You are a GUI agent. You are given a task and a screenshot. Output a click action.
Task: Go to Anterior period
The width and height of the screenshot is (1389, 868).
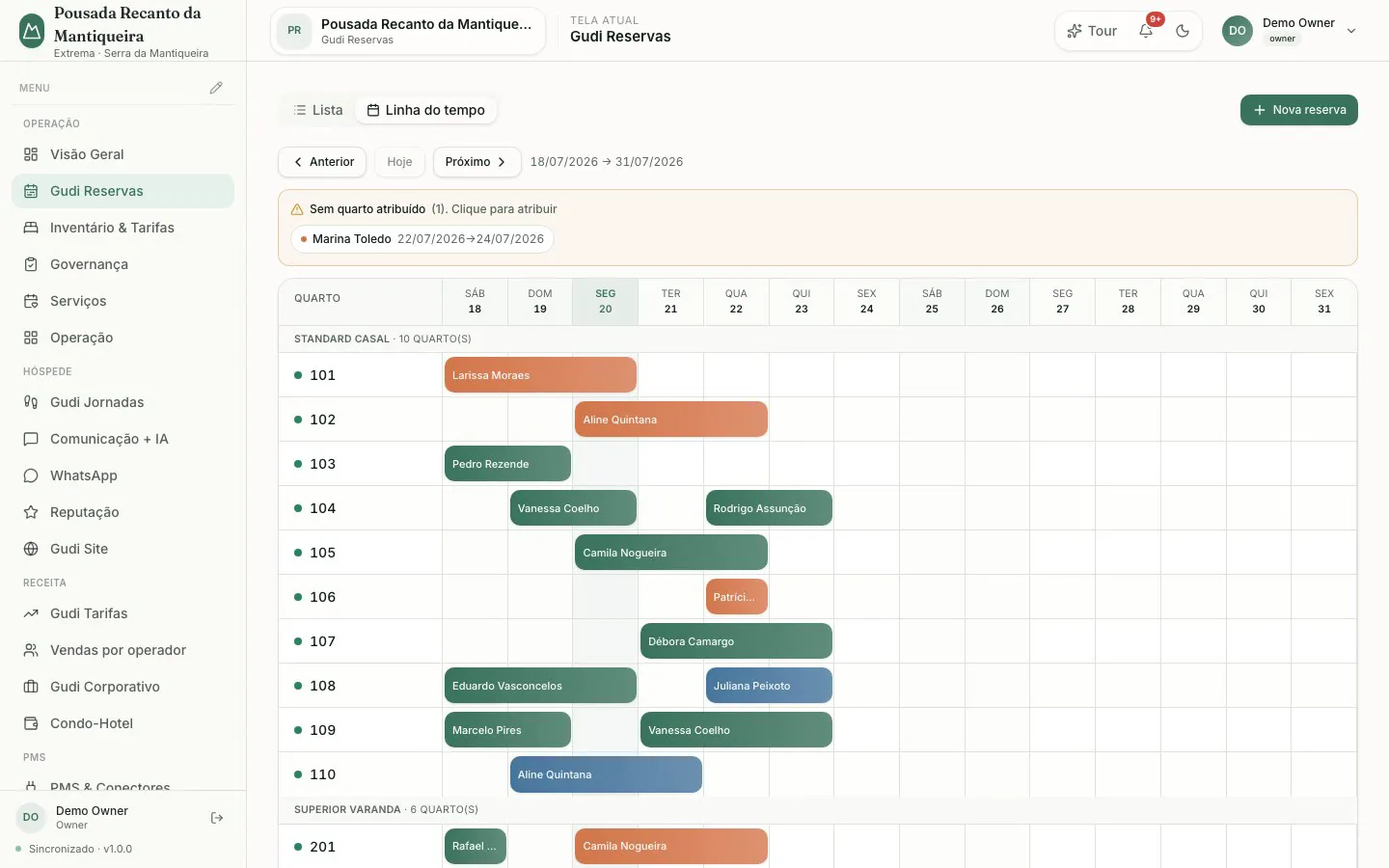322,162
